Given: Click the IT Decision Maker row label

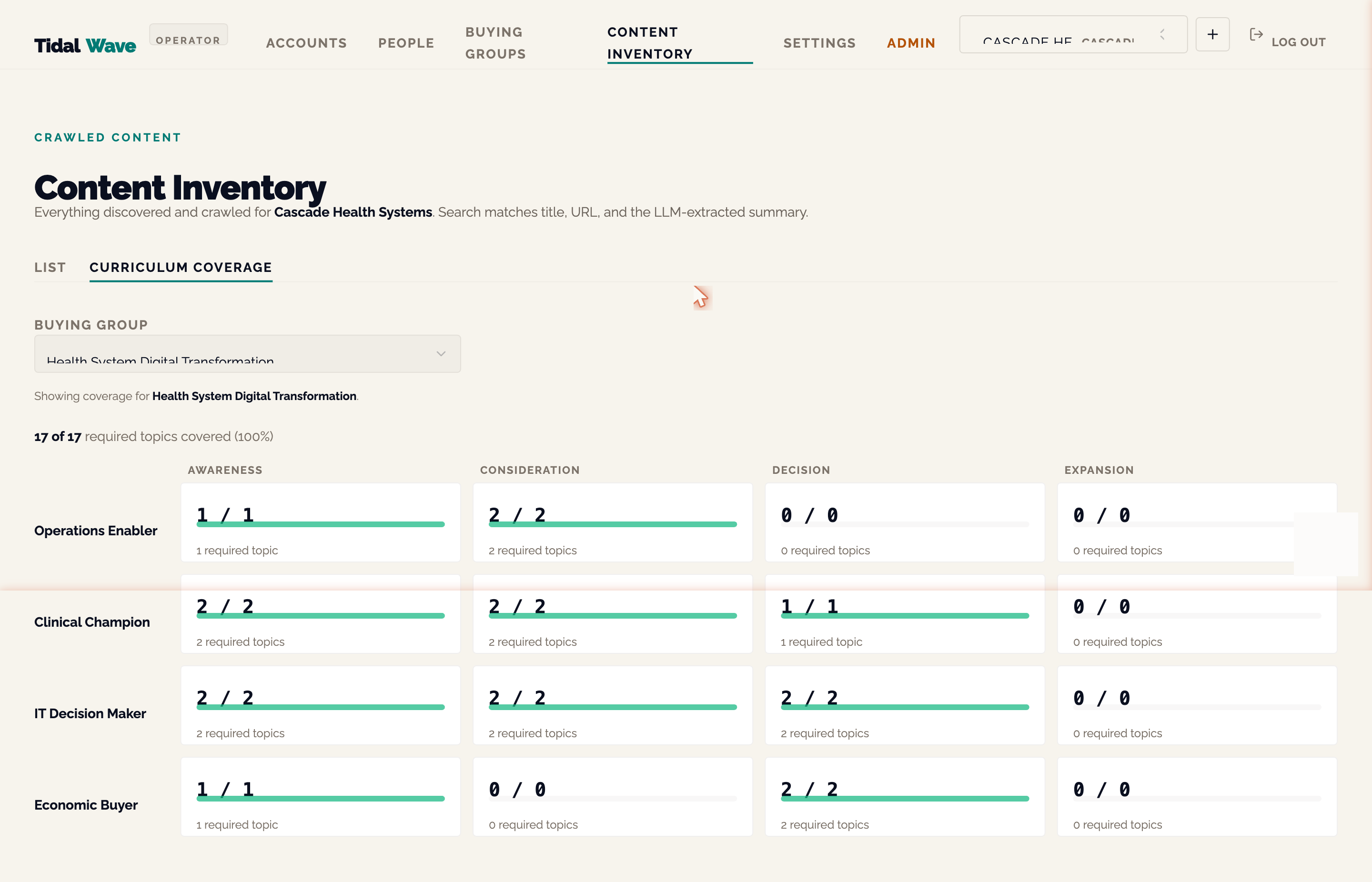Looking at the screenshot, I should pyautogui.click(x=90, y=713).
